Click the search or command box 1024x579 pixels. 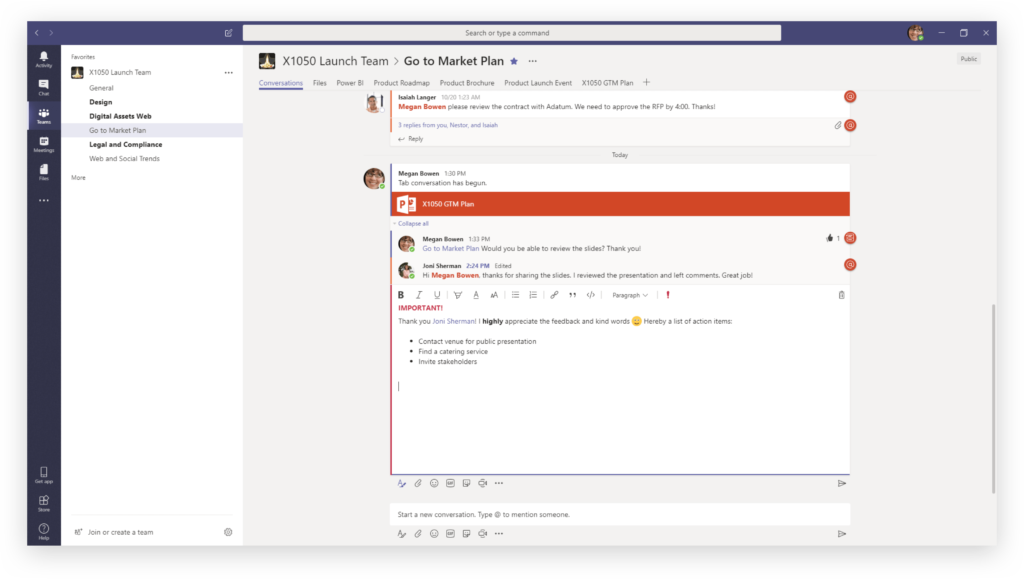(x=511, y=33)
